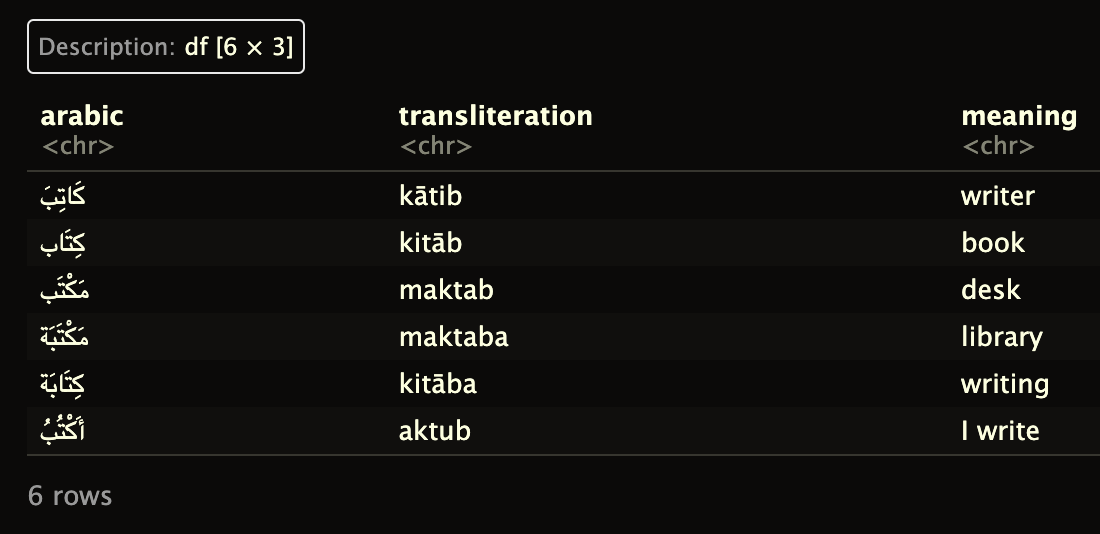Viewport: 1100px width, 534px height.
Task: Click the maktab transliteration cell
Action: pyautogui.click(x=446, y=290)
